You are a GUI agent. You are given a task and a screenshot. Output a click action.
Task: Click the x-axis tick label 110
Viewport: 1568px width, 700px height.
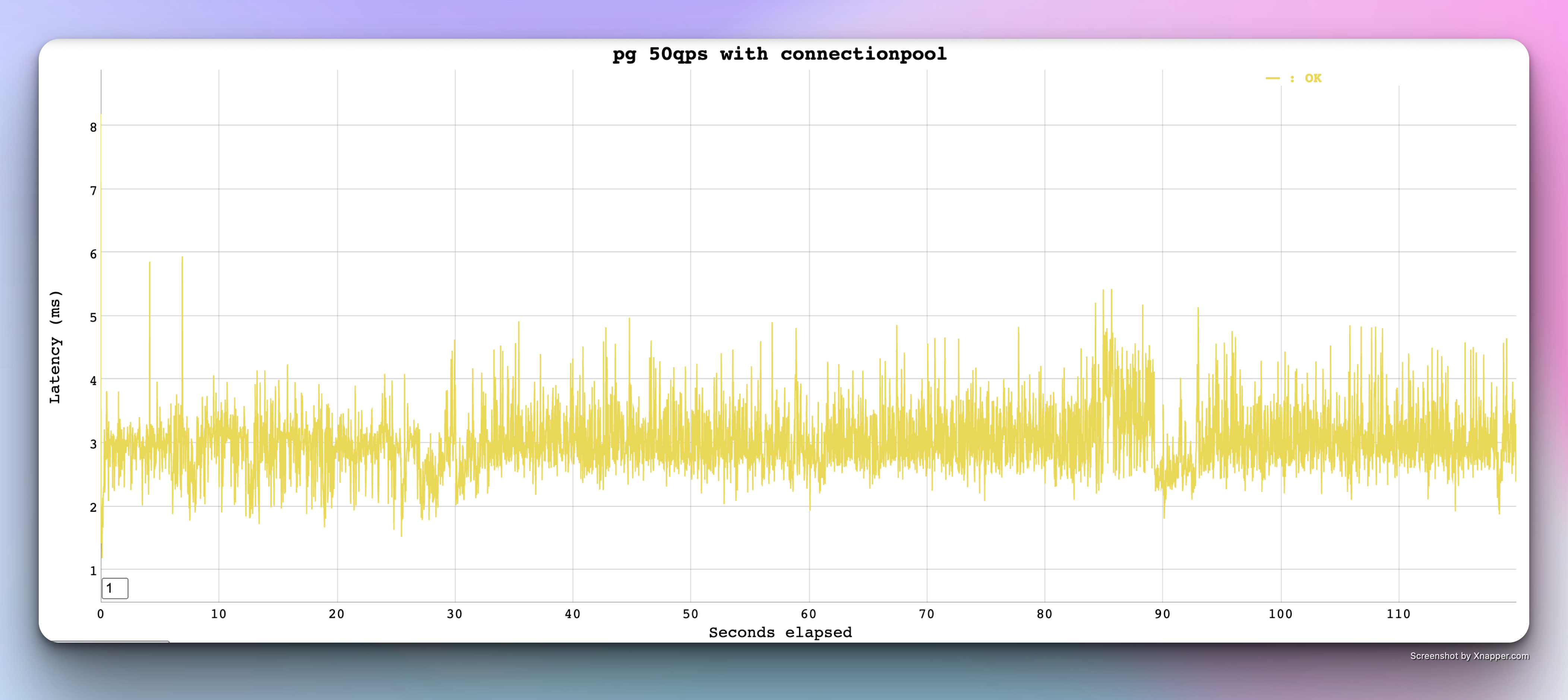(1399, 614)
